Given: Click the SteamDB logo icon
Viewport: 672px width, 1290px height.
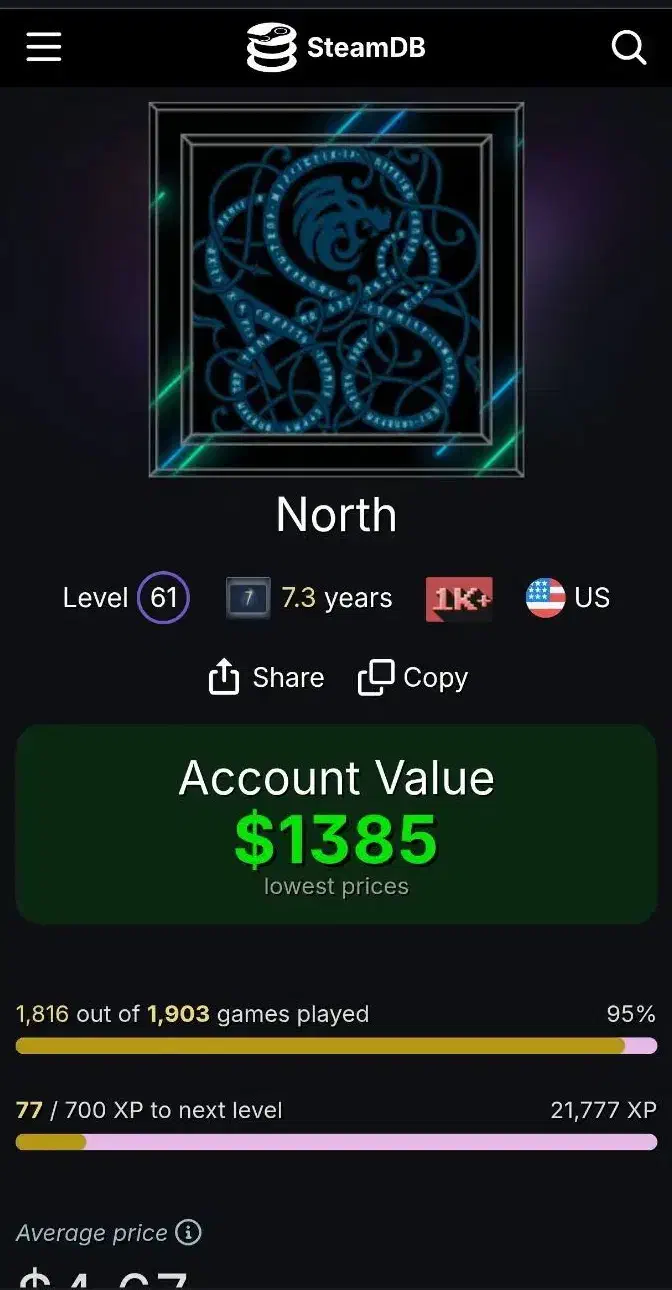Looking at the screenshot, I should pyautogui.click(x=271, y=47).
